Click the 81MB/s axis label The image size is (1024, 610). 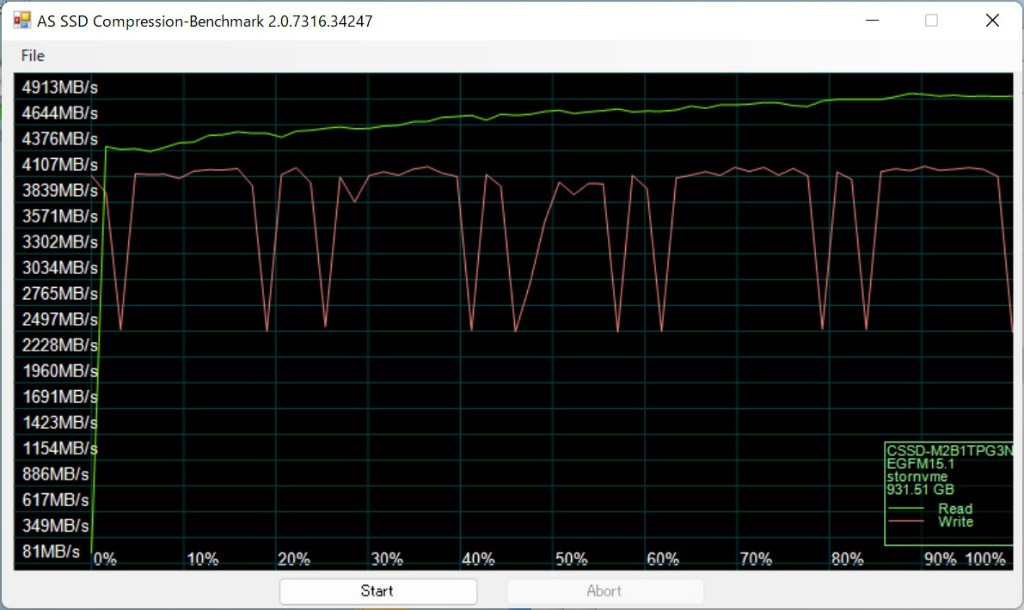51,551
